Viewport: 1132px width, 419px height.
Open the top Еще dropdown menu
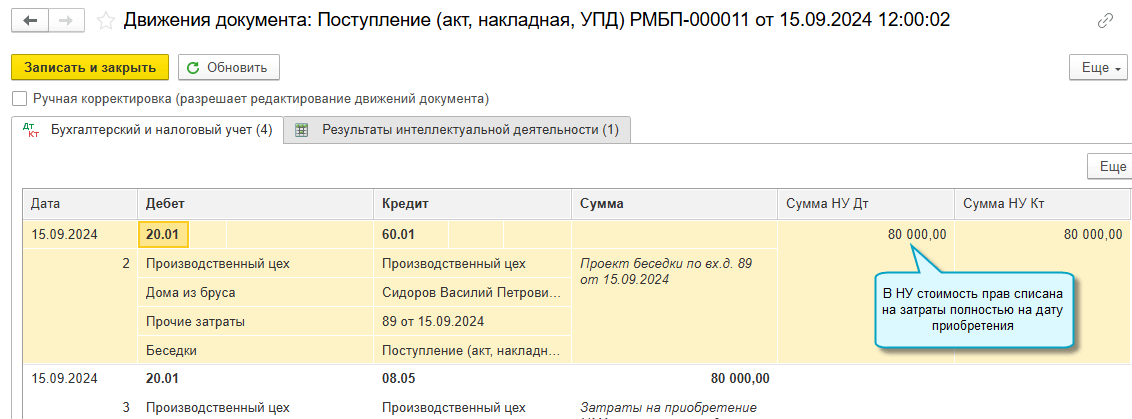[1097, 68]
